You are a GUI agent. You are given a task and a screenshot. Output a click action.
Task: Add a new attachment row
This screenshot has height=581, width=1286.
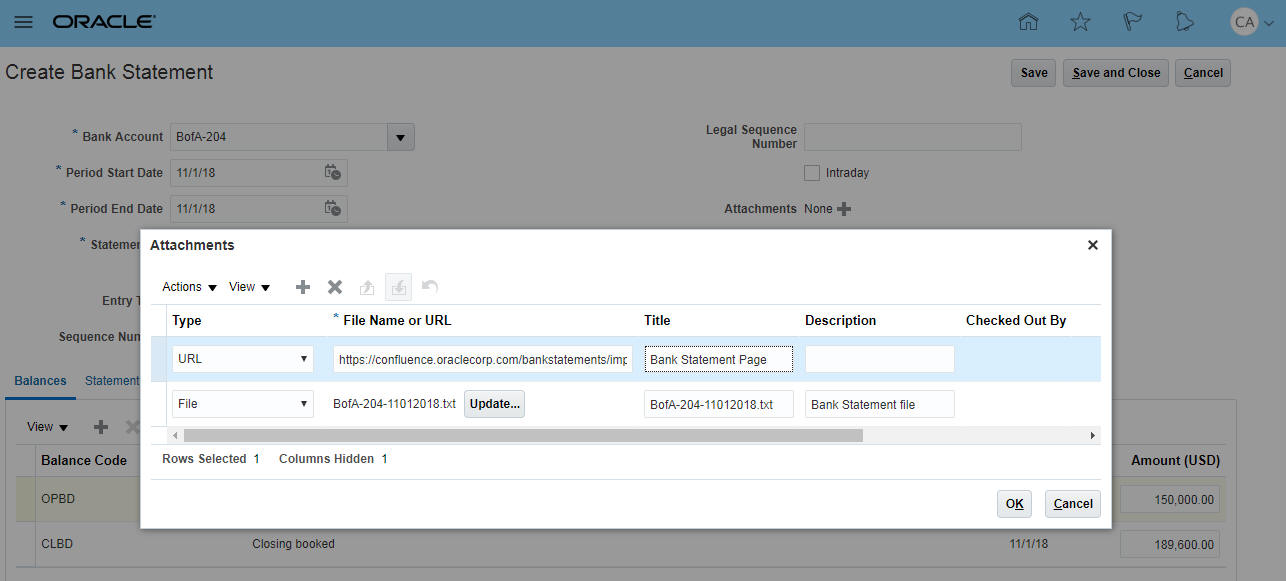coord(303,287)
